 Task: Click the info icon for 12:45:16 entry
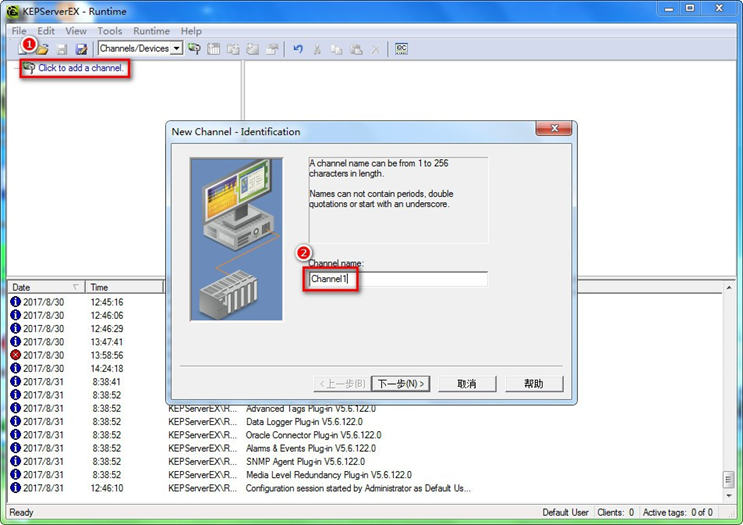[16, 302]
